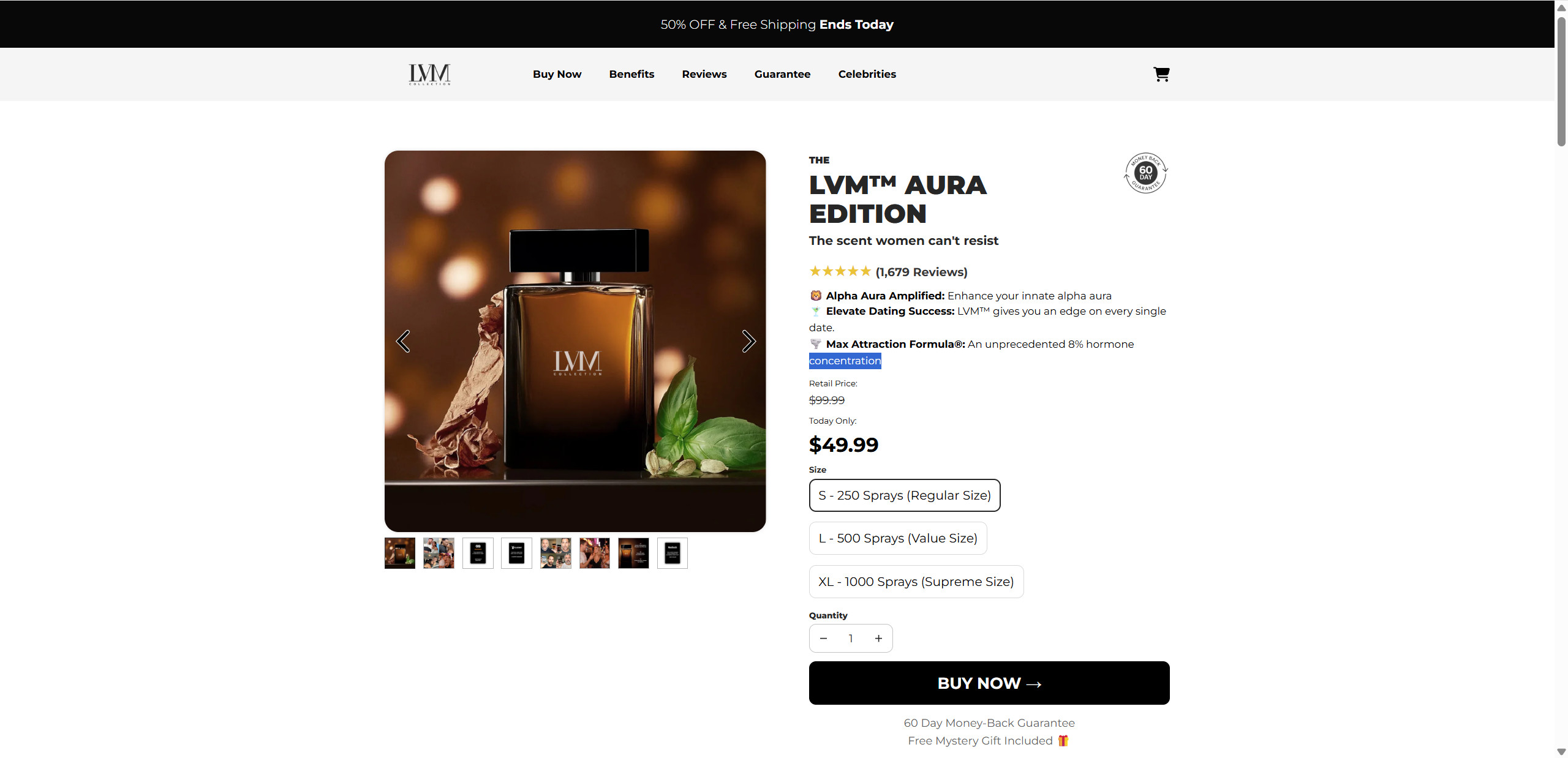Click the 60 day money back badge
This screenshot has width=1568, height=758.
tap(1145, 173)
